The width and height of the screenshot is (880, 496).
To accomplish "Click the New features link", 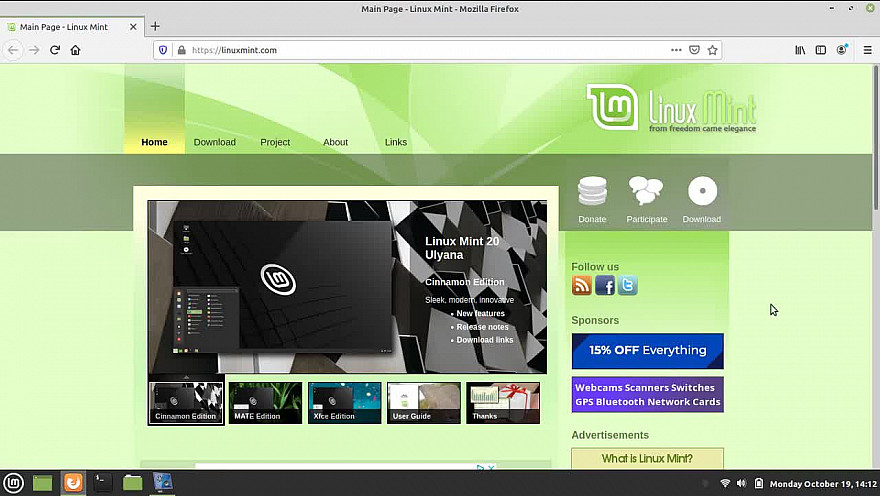I will [480, 314].
